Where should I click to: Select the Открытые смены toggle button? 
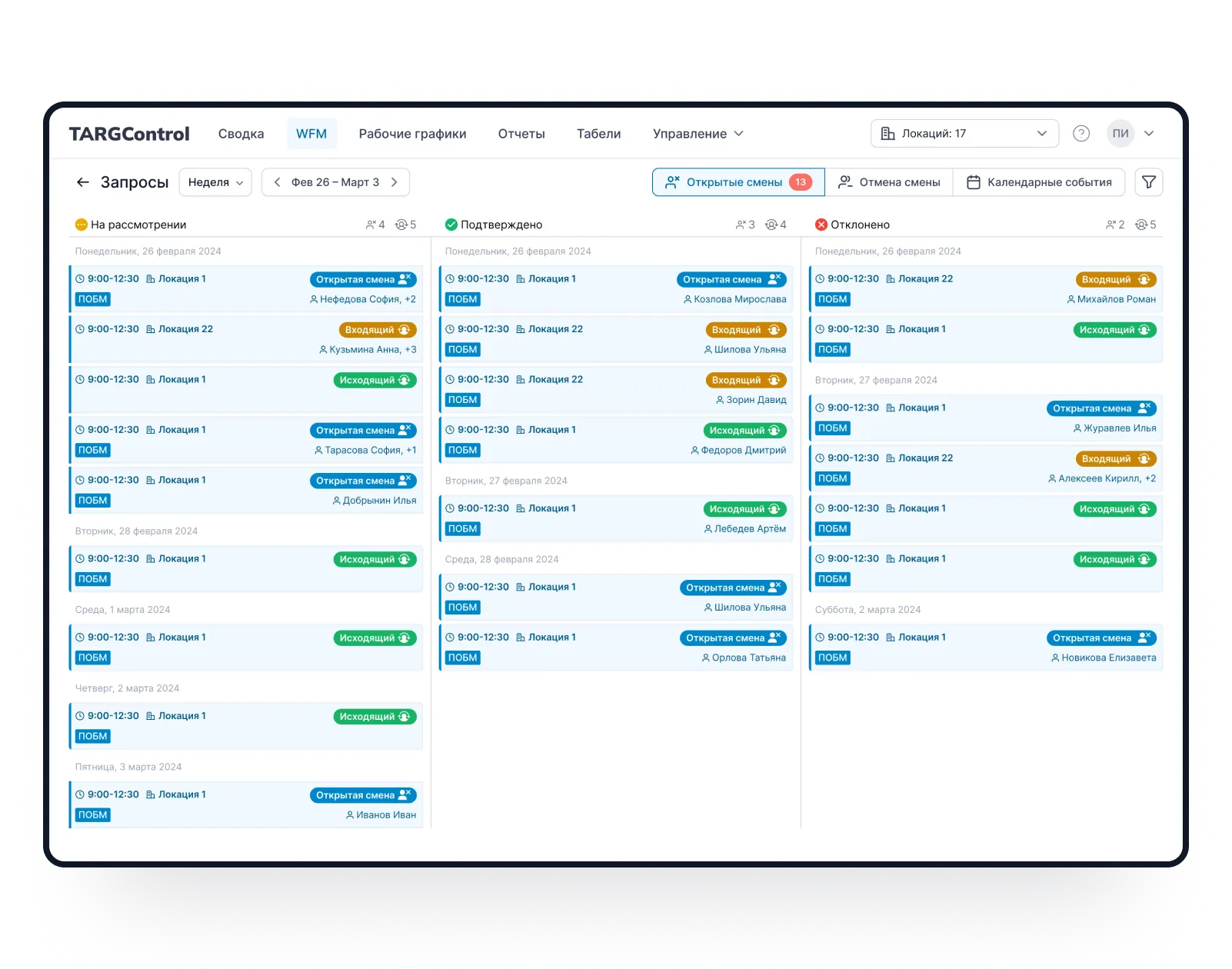738,182
